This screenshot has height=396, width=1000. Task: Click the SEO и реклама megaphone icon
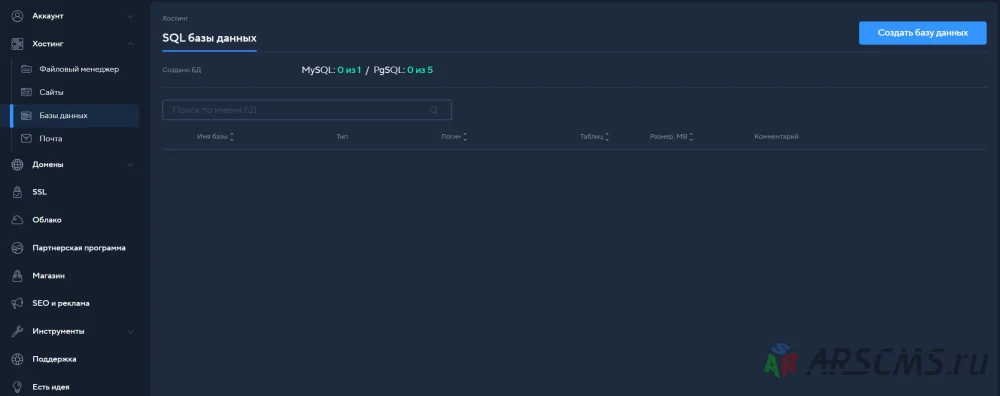point(18,304)
